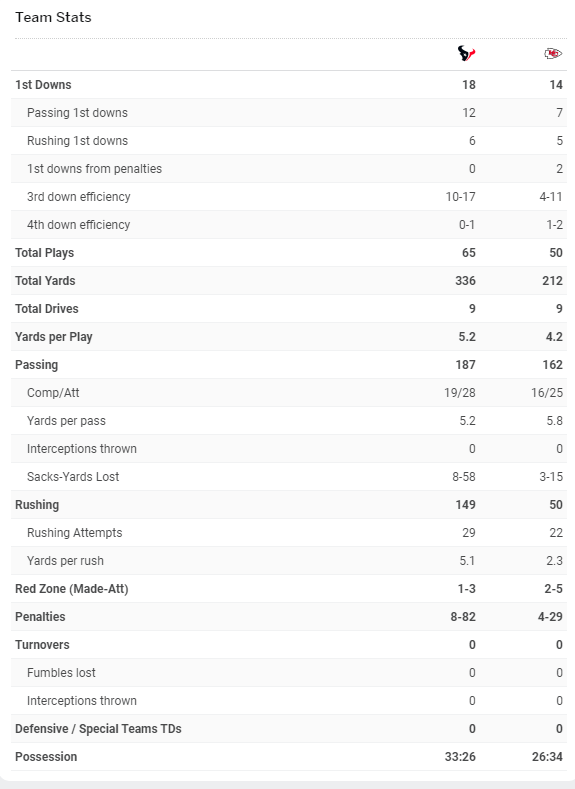Click the Turnovers row label
The width and height of the screenshot is (575, 789).
click(42, 645)
